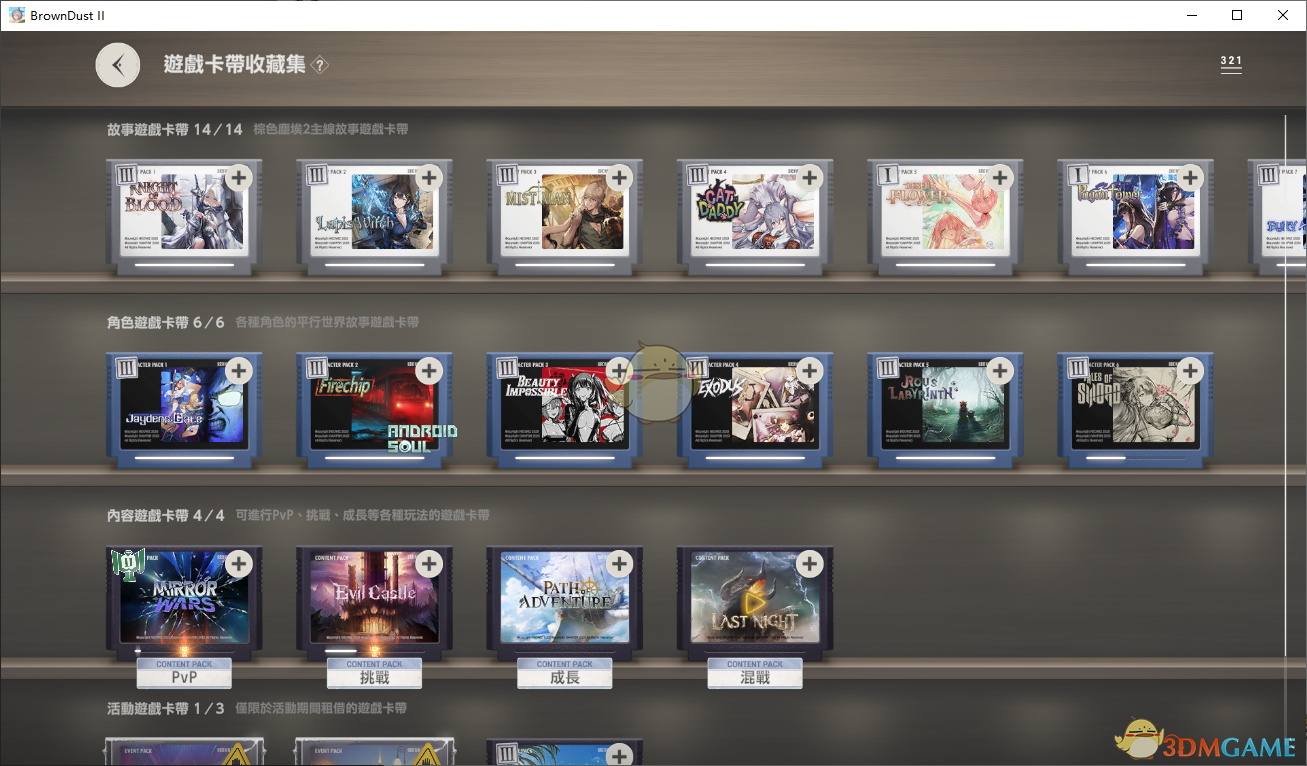The image size is (1307, 766).
Task: Click the III level badge on Knight of Blood
Action: [x=127, y=176]
